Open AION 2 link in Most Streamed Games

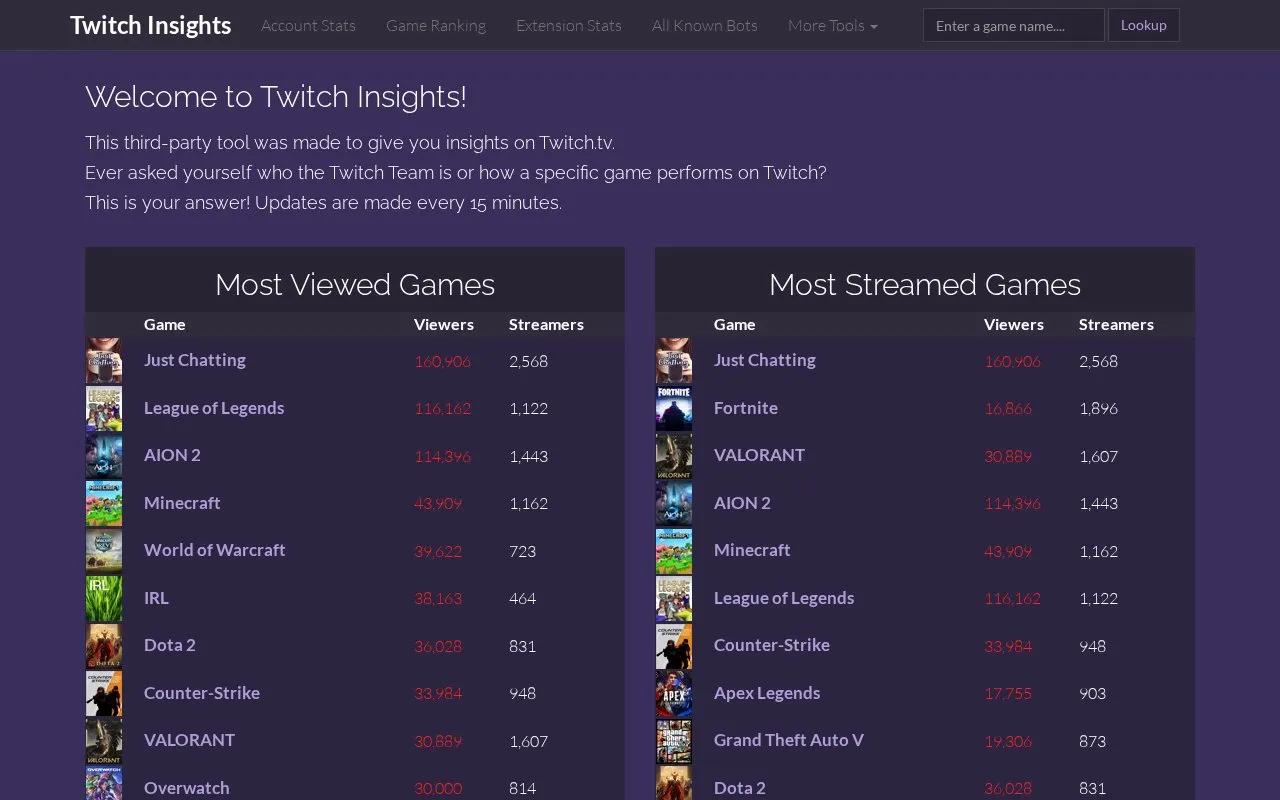tap(742, 503)
